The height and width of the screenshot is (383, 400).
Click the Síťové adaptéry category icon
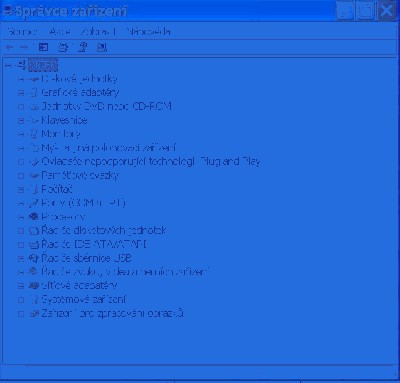click(33, 285)
